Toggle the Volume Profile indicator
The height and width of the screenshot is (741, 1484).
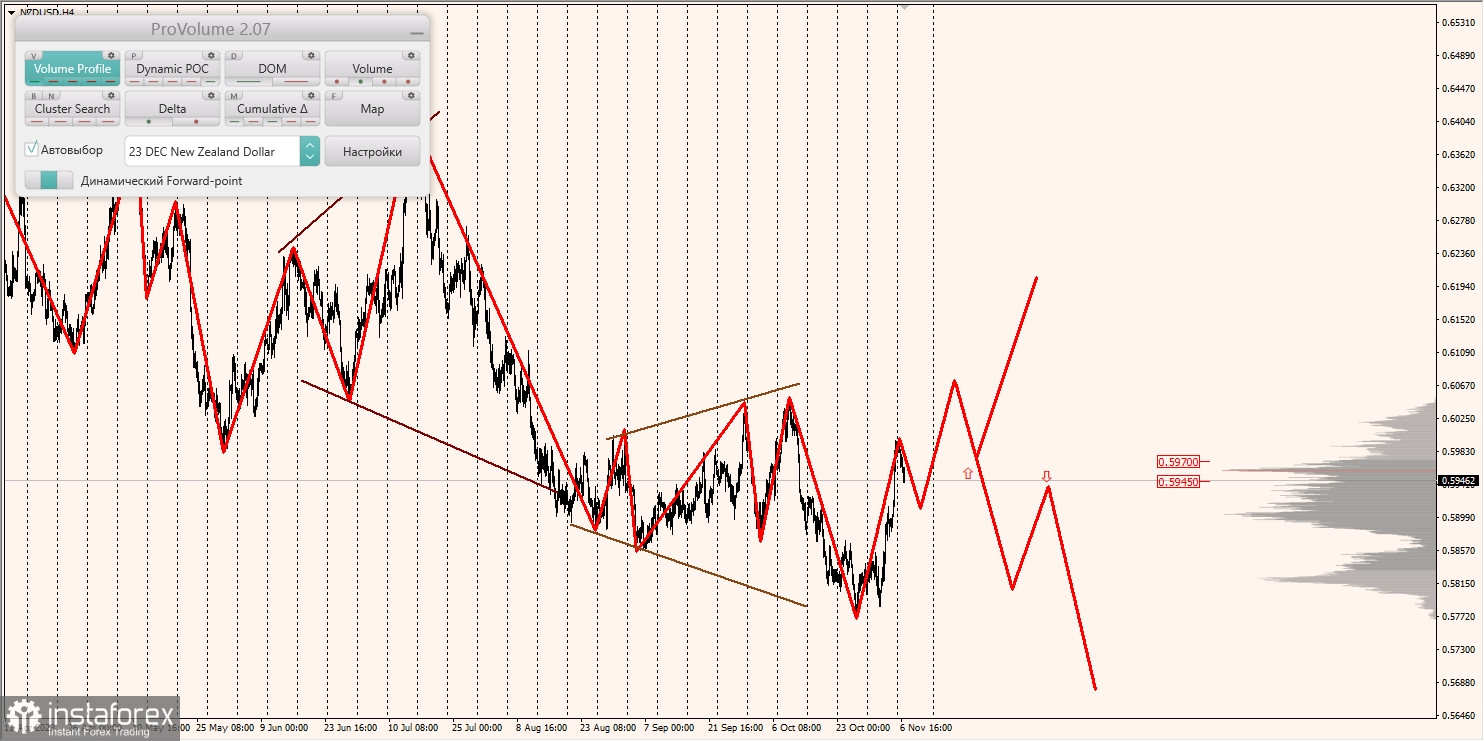click(72, 68)
